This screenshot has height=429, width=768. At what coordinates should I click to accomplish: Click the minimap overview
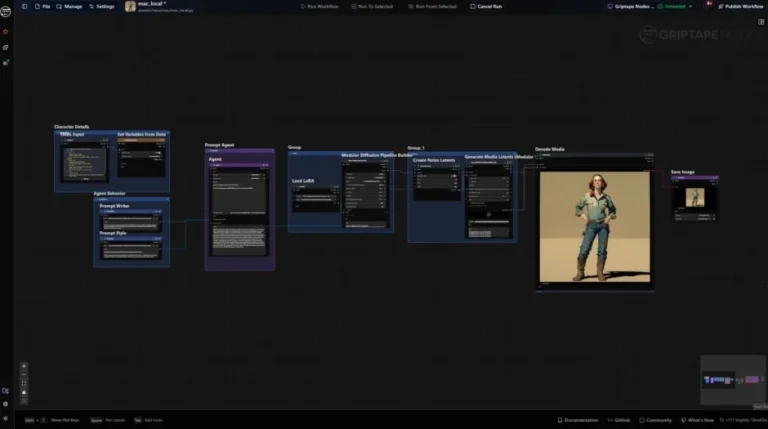pos(733,380)
